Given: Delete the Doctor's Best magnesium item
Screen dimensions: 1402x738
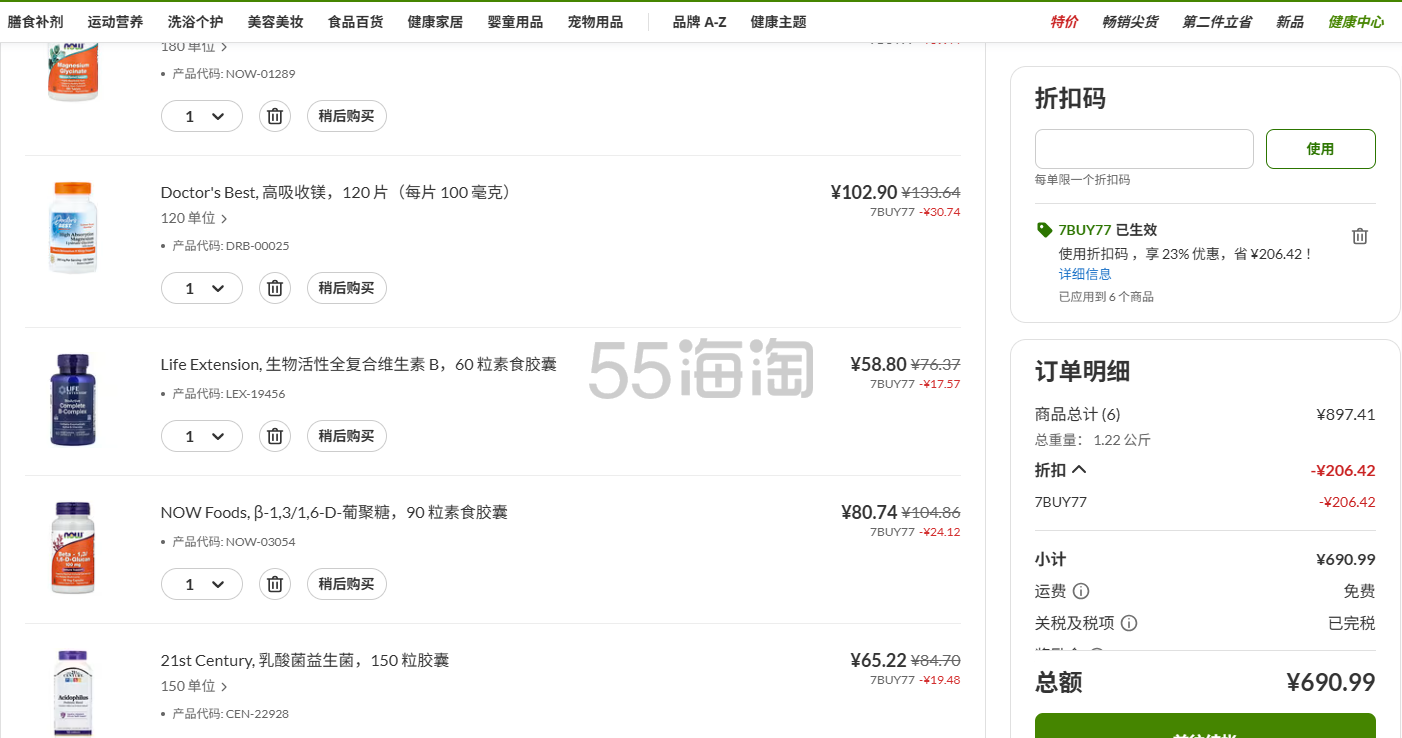Looking at the screenshot, I should [275, 288].
